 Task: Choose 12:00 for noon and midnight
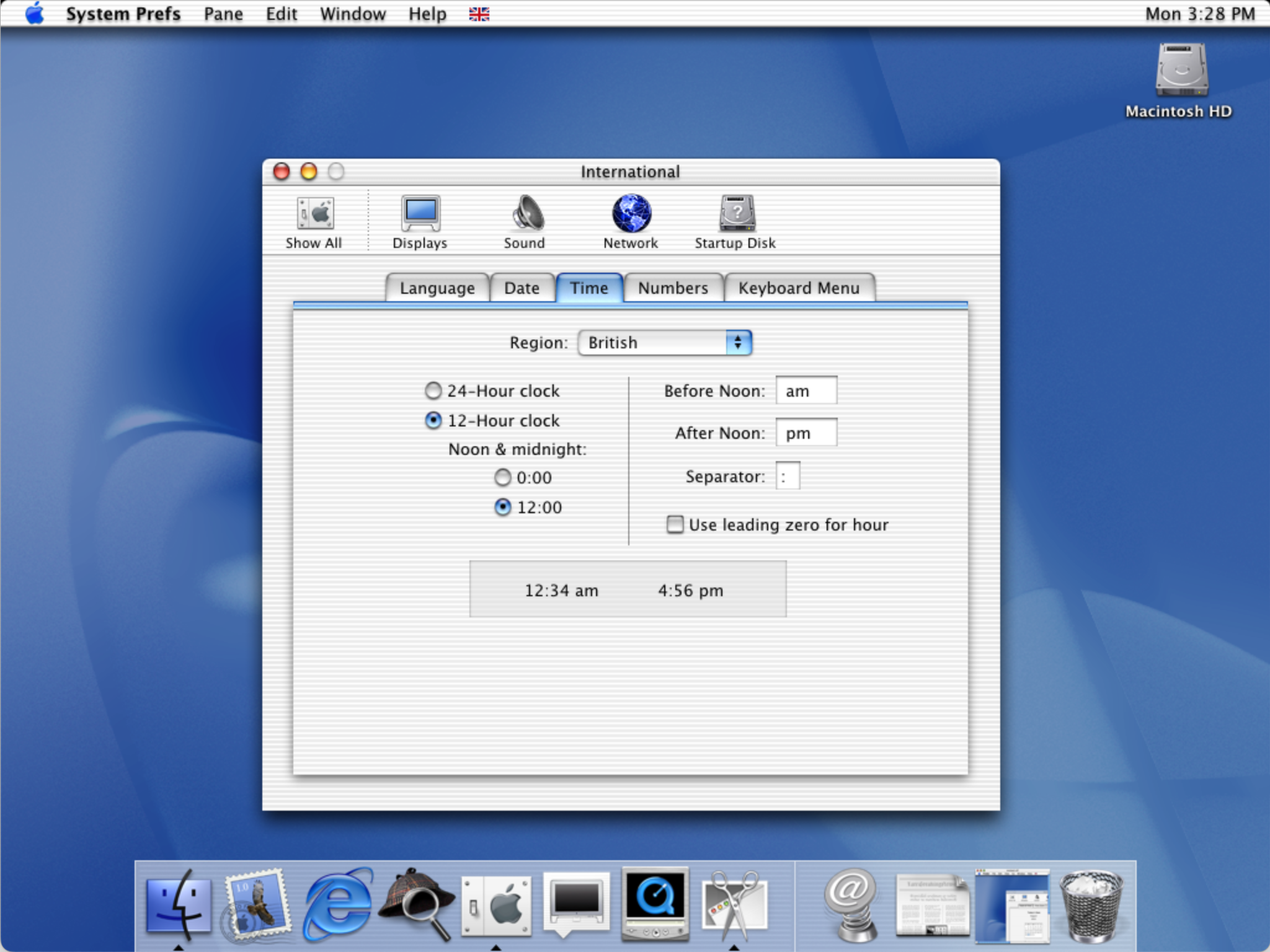[x=528, y=508]
